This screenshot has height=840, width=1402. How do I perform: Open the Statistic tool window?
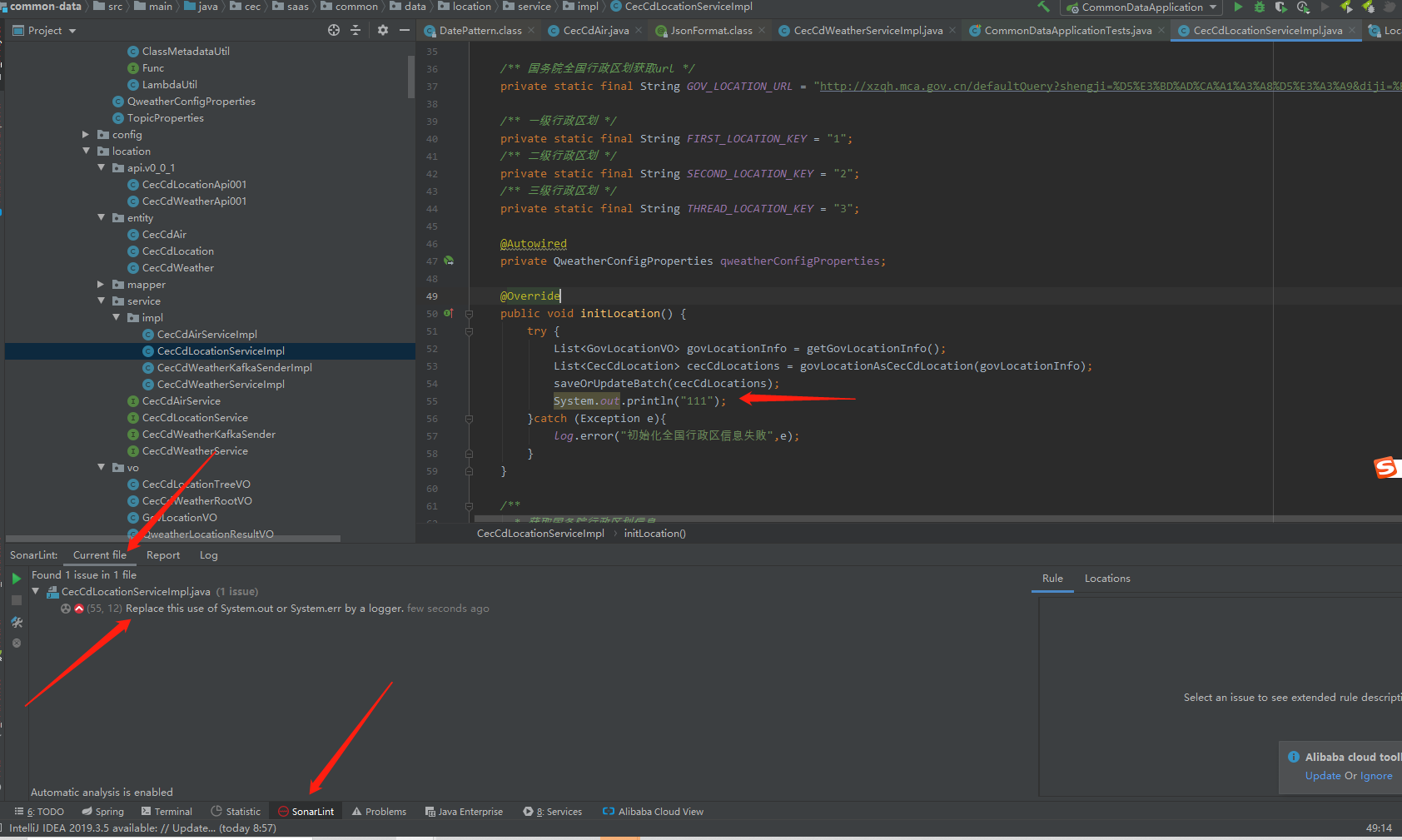click(x=236, y=811)
